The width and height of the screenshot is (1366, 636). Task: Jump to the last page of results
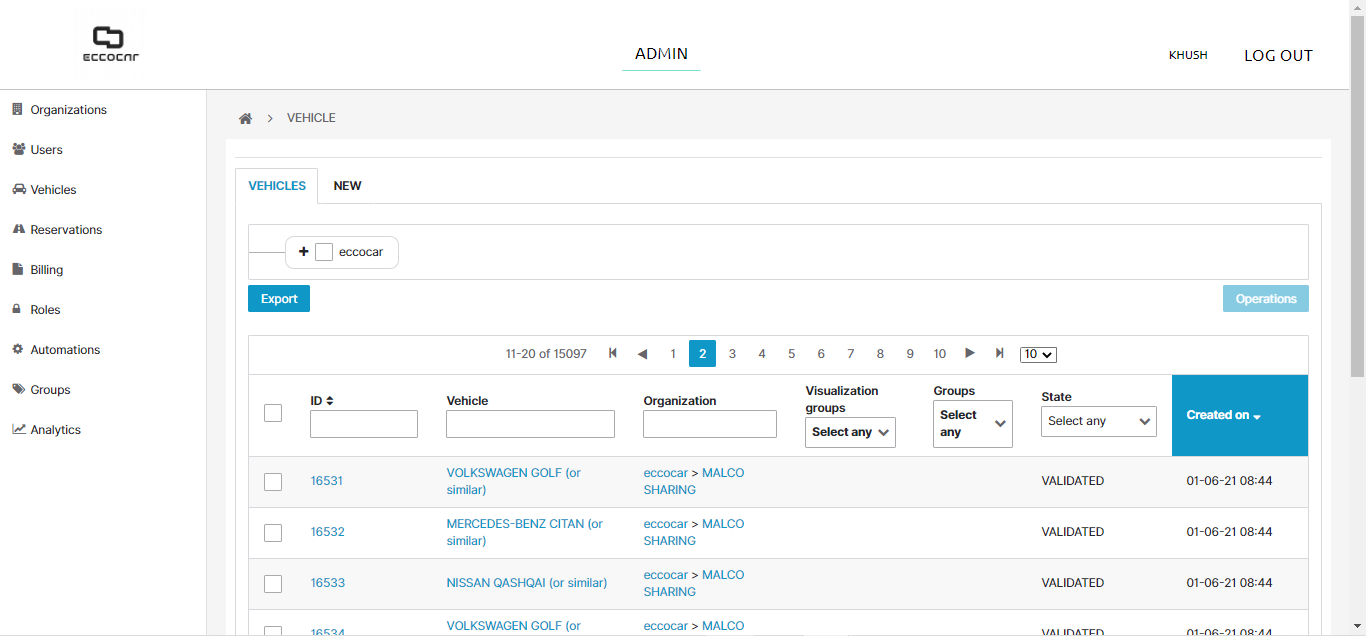999,354
